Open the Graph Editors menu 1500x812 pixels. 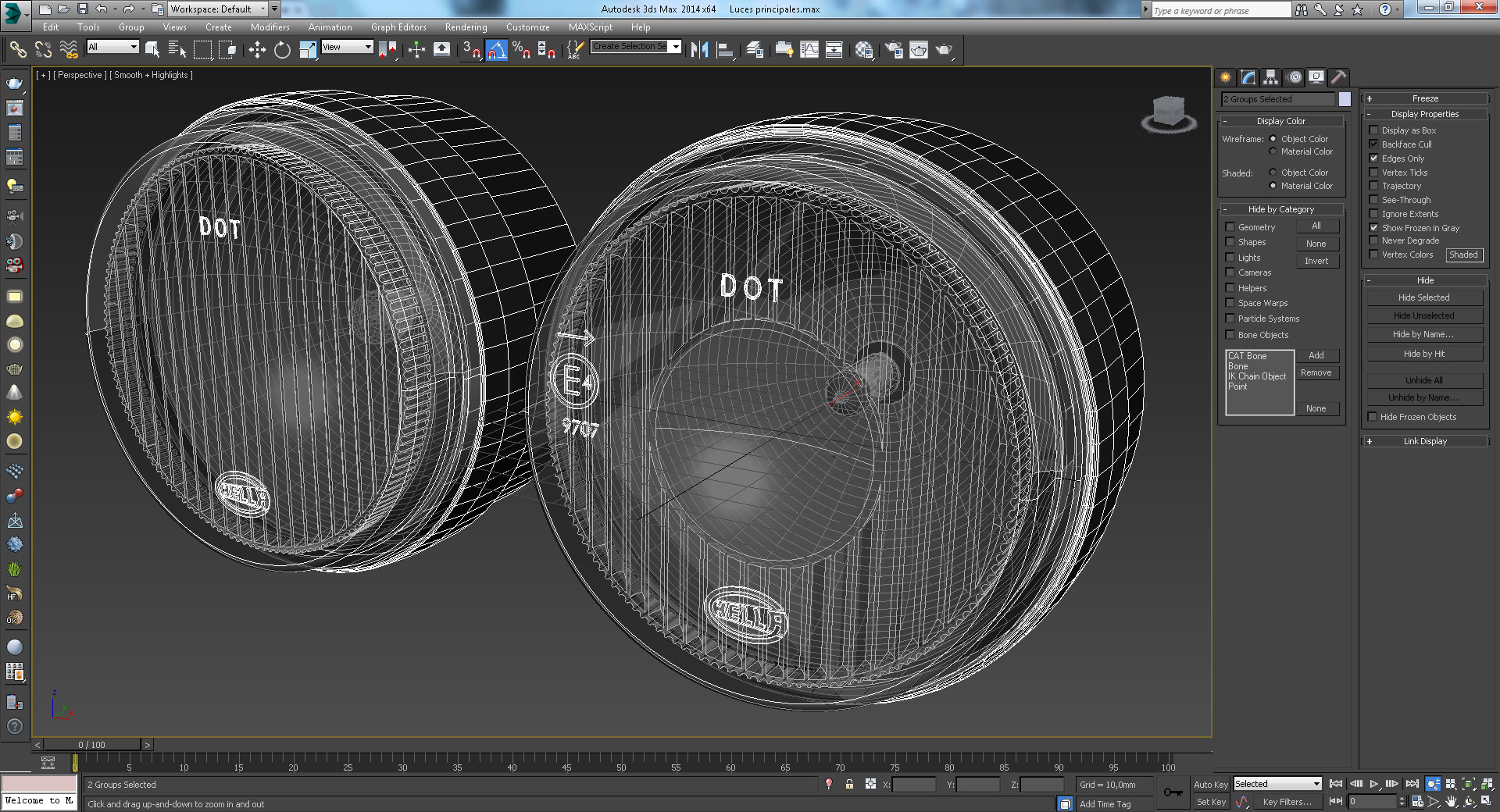[398, 27]
